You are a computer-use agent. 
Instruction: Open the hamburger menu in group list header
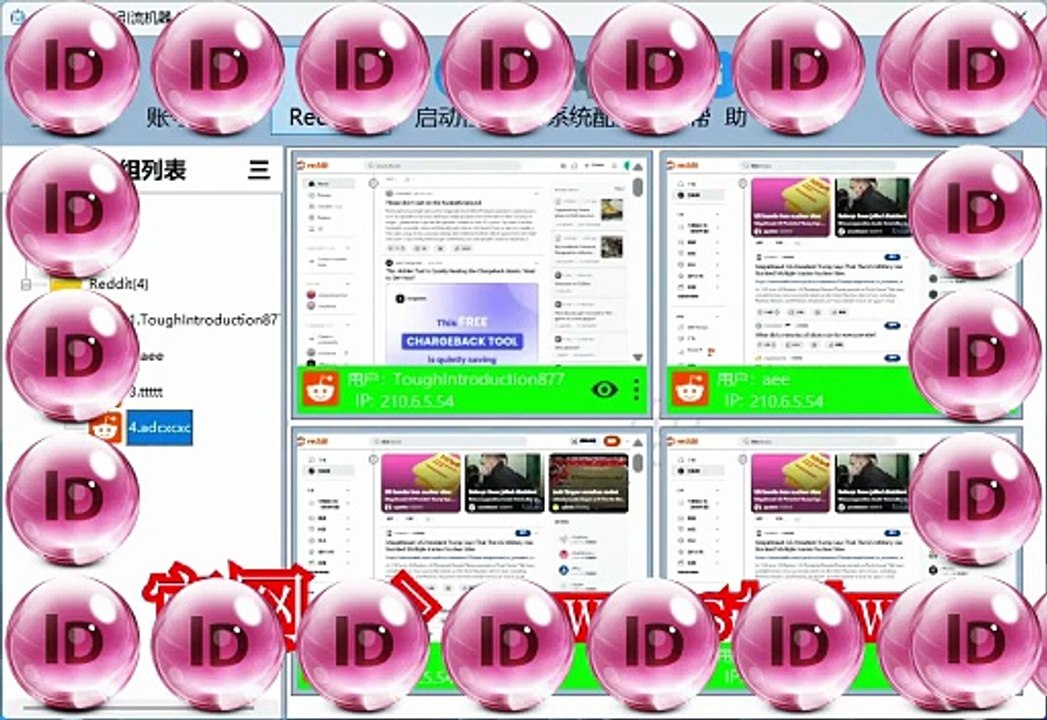click(259, 170)
